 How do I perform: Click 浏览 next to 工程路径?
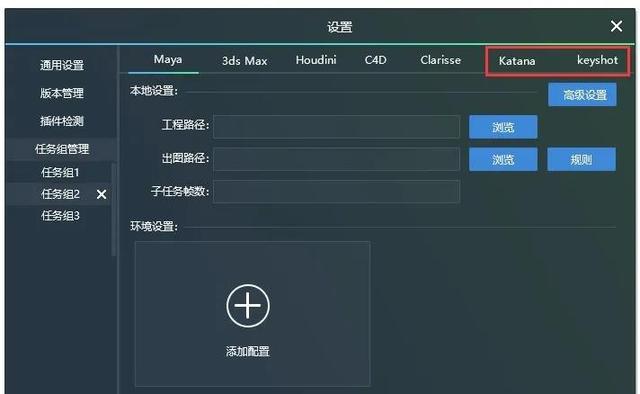(x=503, y=127)
